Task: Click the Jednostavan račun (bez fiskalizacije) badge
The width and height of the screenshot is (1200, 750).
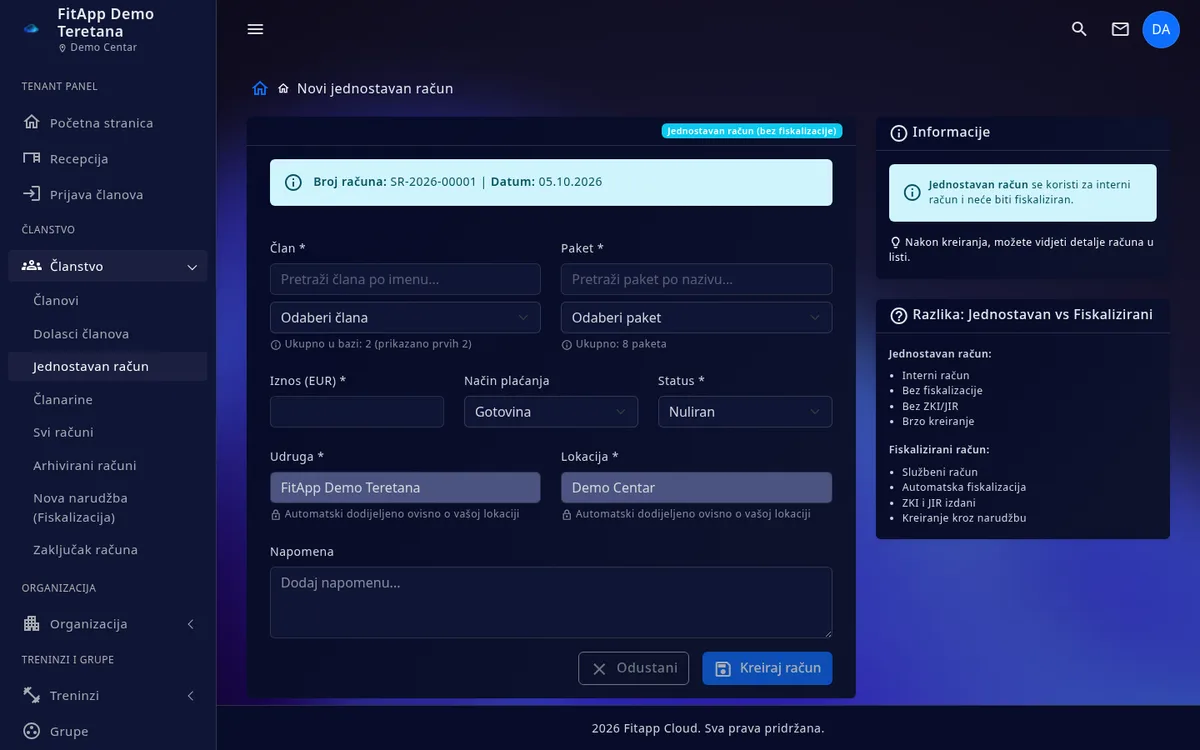Action: (x=752, y=131)
